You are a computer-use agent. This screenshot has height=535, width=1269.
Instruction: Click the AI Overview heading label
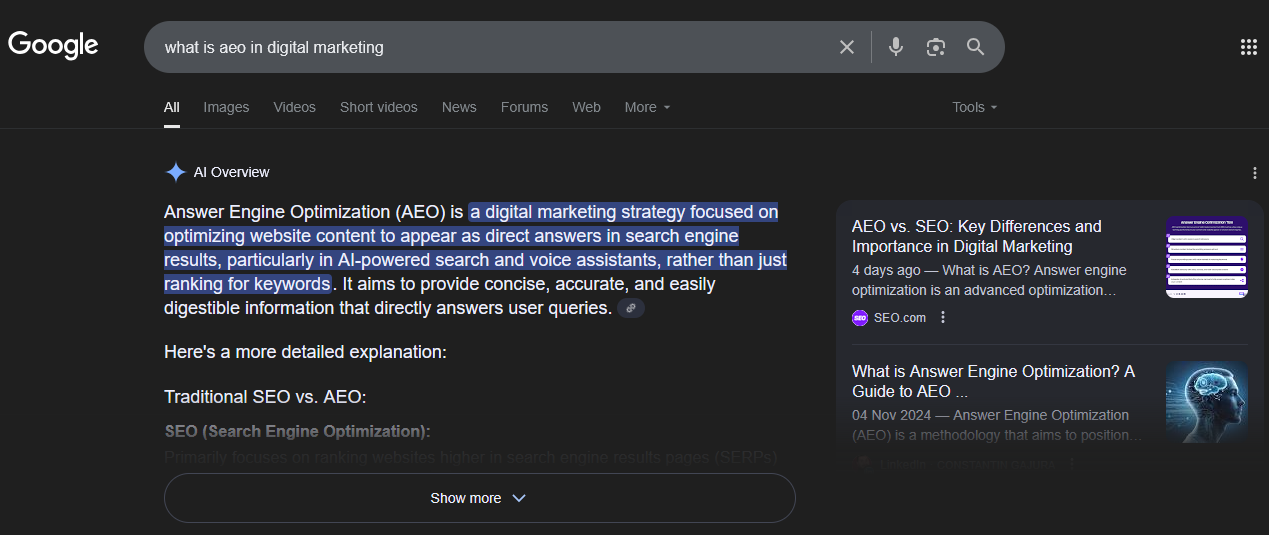(x=232, y=172)
